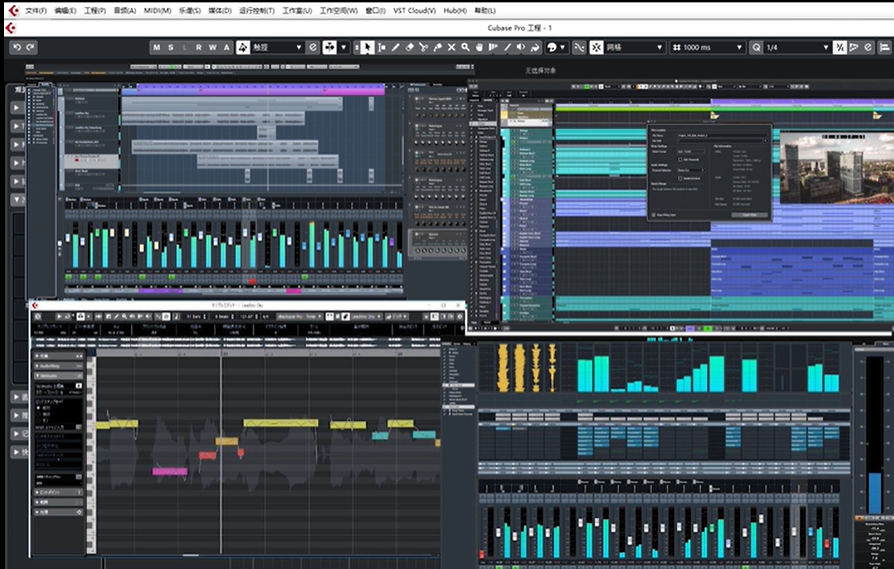Screen dimensions: 894x569
Task: Open the 工作空间(W) menu
Action: tap(339, 11)
